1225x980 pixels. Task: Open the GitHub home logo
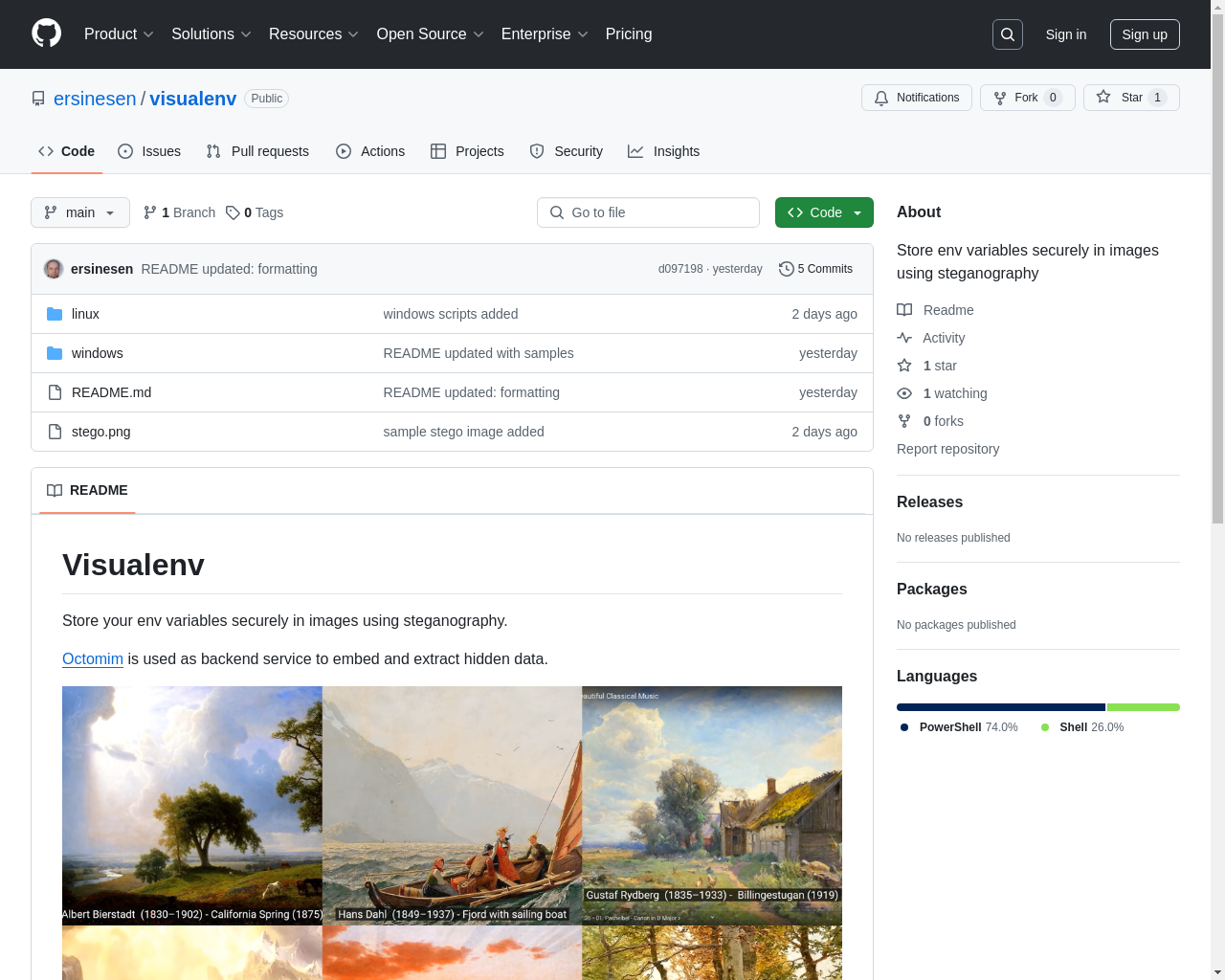click(x=47, y=33)
